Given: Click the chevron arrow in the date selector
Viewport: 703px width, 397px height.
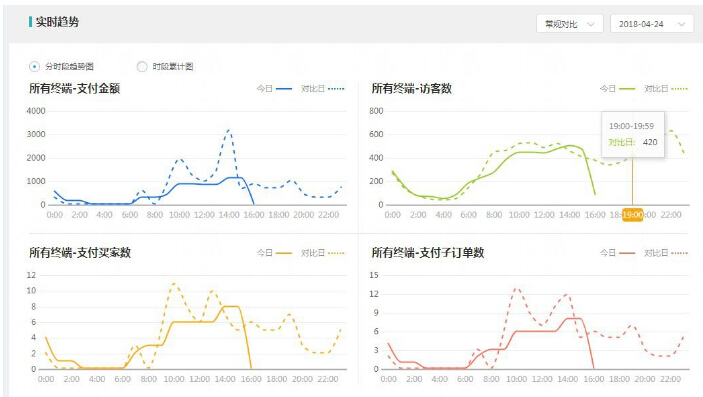Looking at the screenshot, I should tap(681, 24).
